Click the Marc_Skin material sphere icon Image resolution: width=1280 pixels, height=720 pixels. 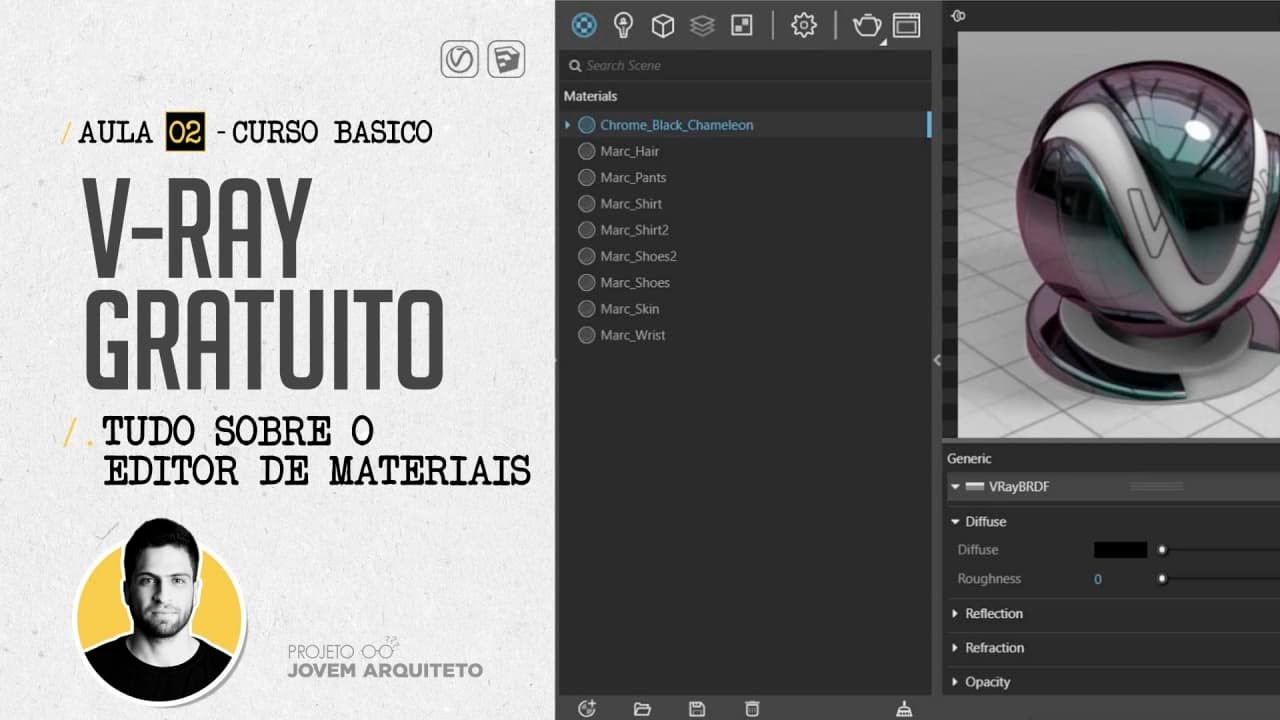587,309
